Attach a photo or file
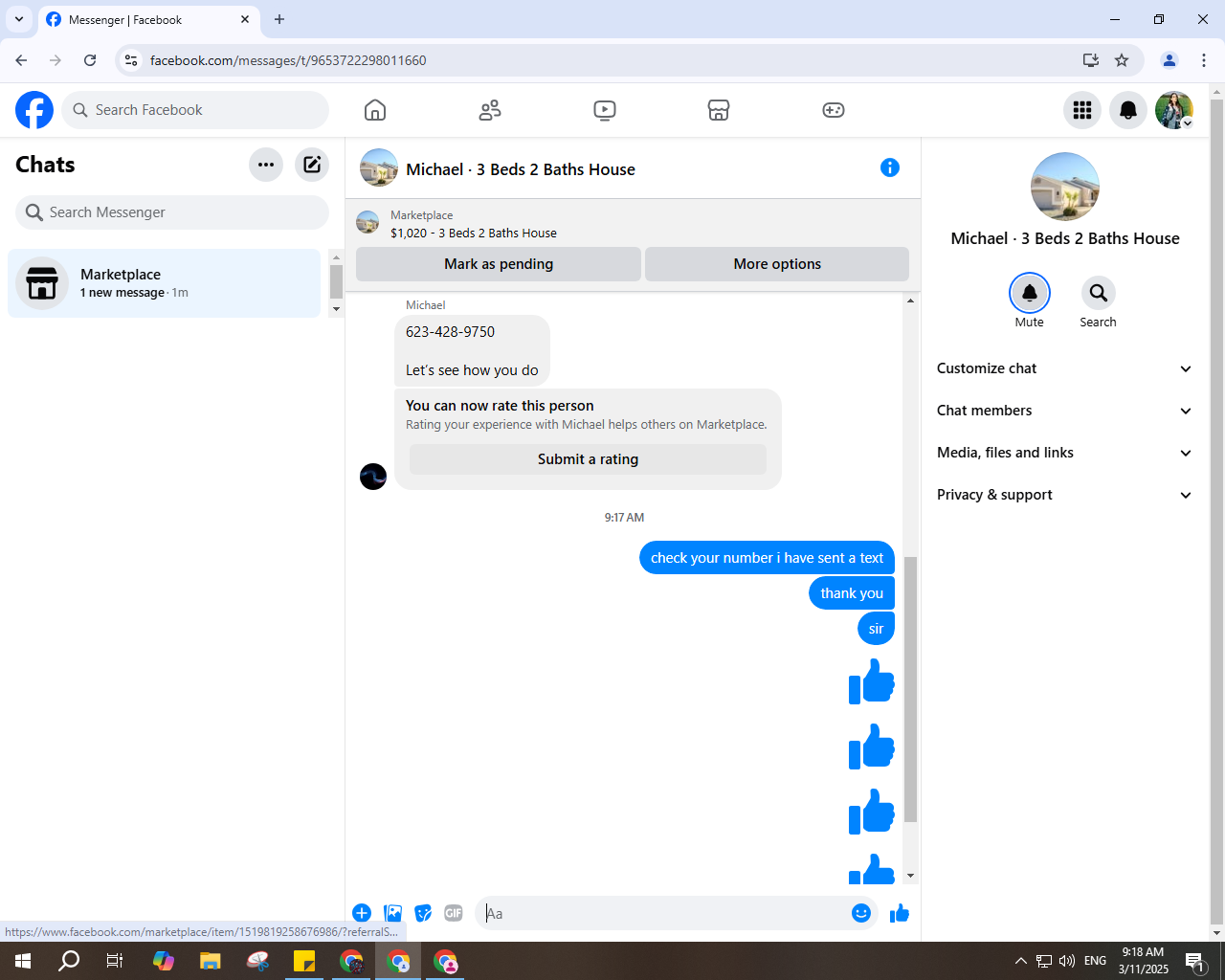Image resolution: width=1225 pixels, height=980 pixels. point(392,913)
